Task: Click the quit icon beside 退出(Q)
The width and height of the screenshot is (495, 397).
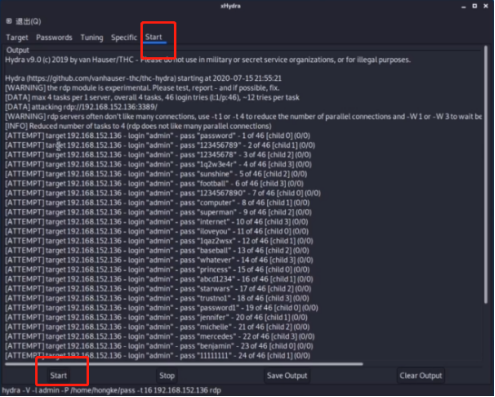Action: 9,21
